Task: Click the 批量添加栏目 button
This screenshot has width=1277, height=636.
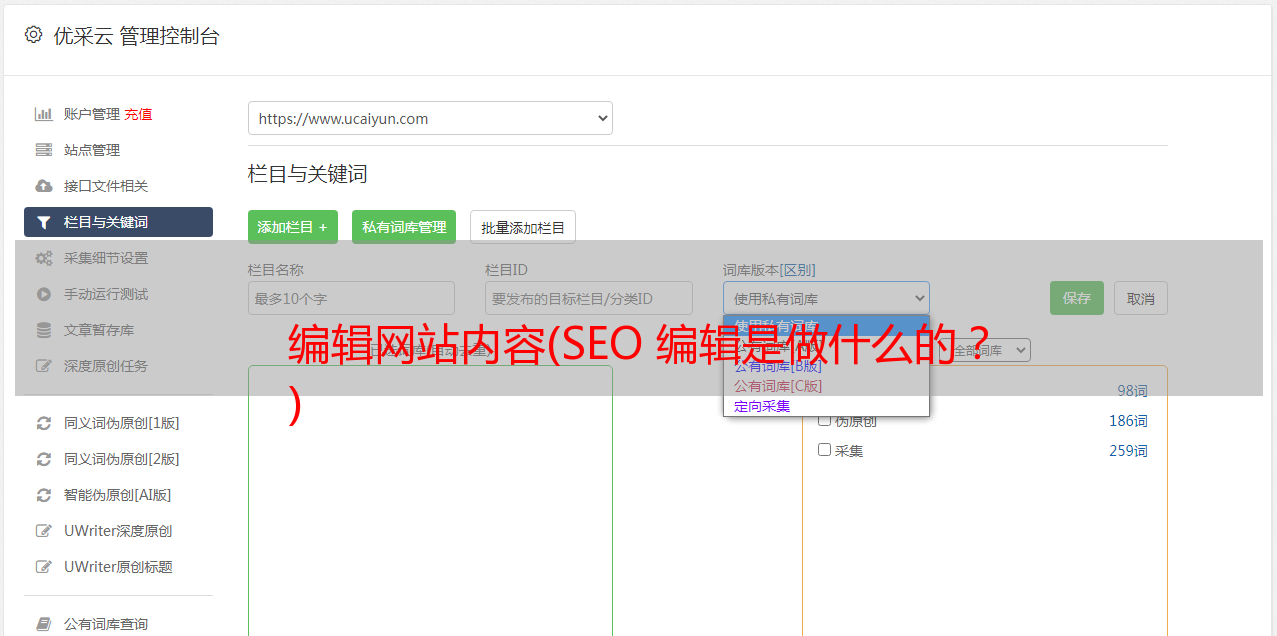Action: click(x=523, y=227)
